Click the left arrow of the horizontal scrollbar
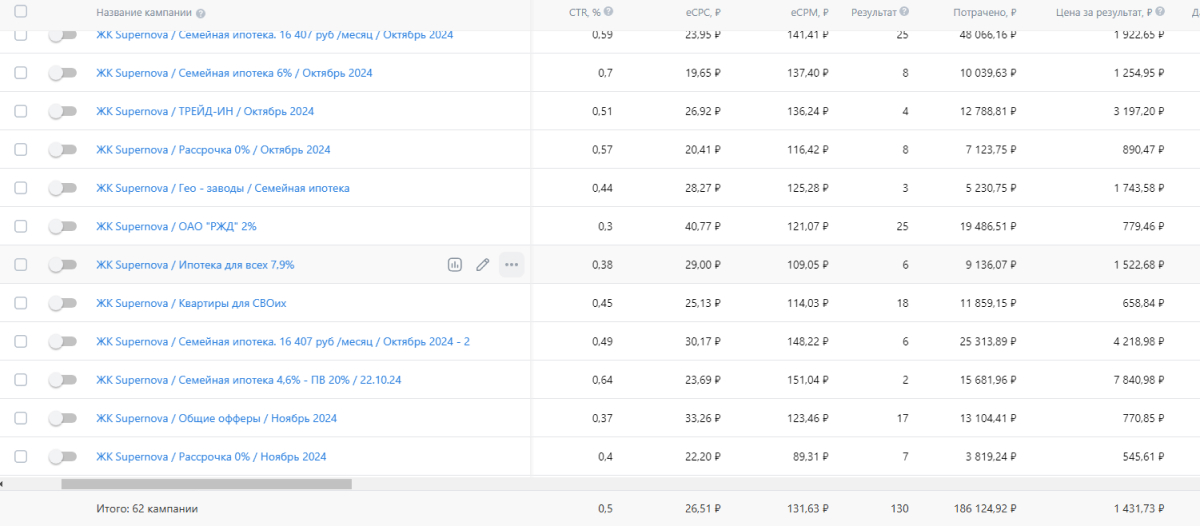Viewport: 1200px width, 526px height. pos(3,484)
